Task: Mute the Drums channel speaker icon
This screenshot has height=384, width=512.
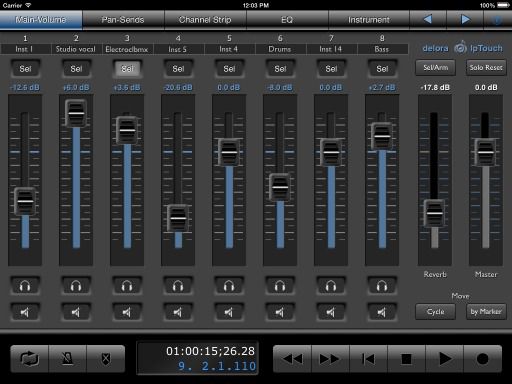Action: tap(280, 312)
